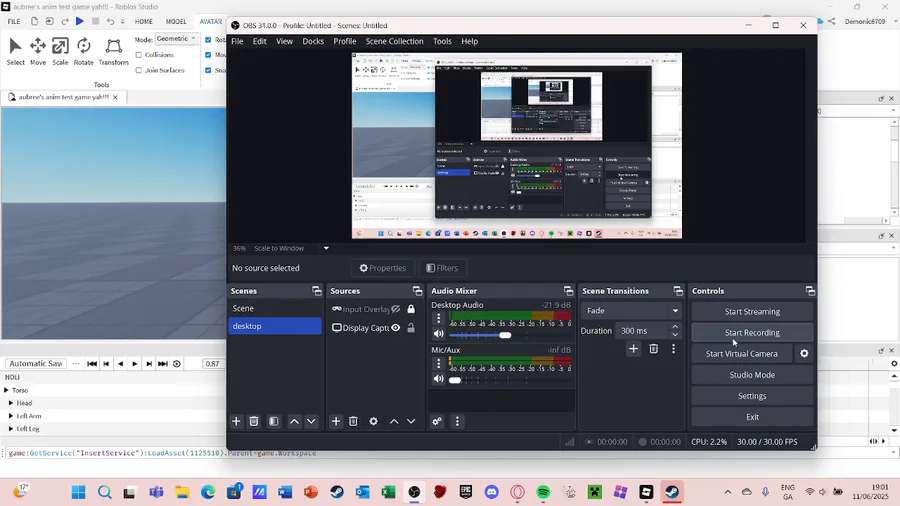Click Start Recording button
The image size is (900, 506).
(752, 333)
